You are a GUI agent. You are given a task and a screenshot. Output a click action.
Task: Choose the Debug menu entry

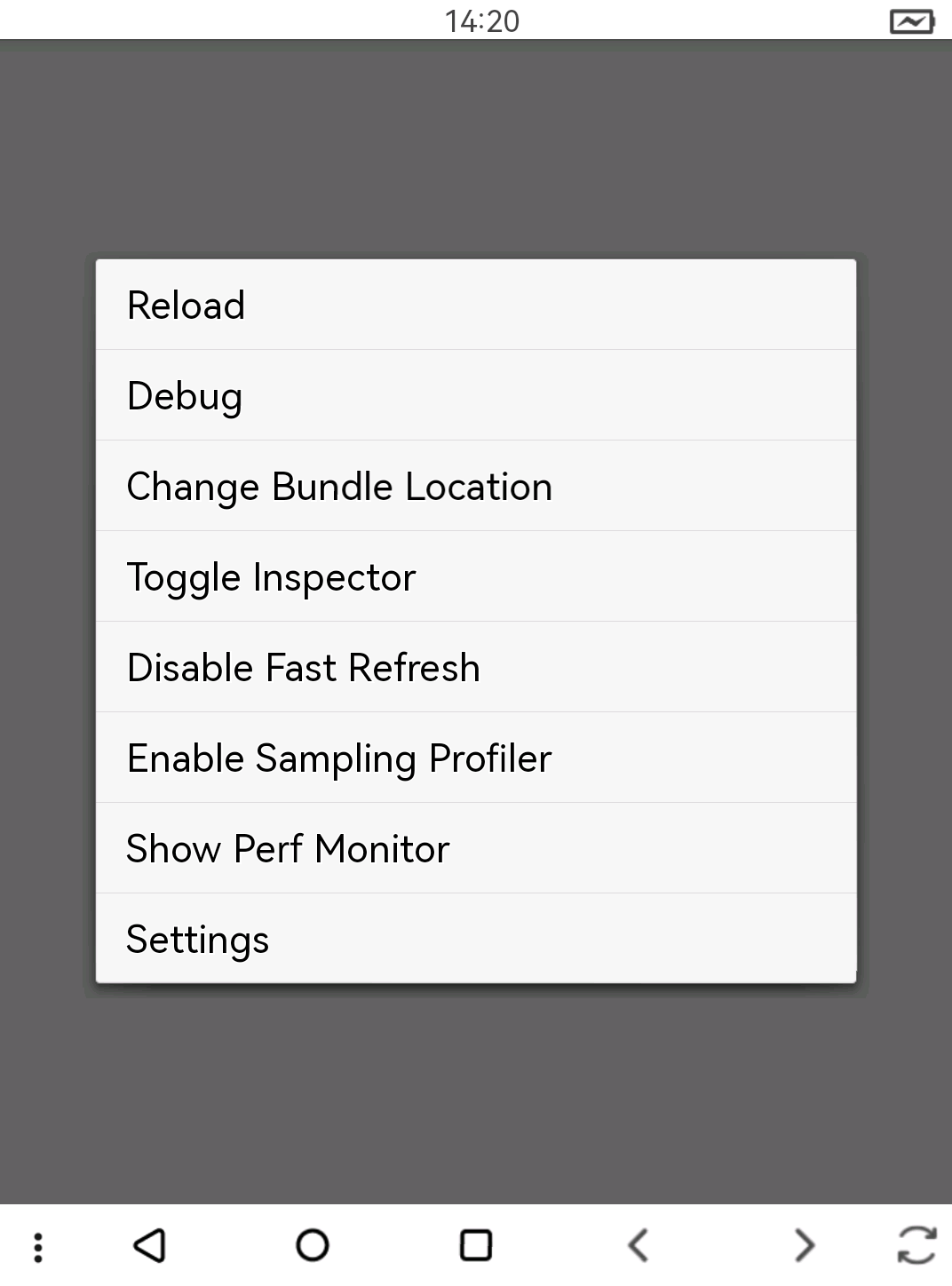[476, 396]
